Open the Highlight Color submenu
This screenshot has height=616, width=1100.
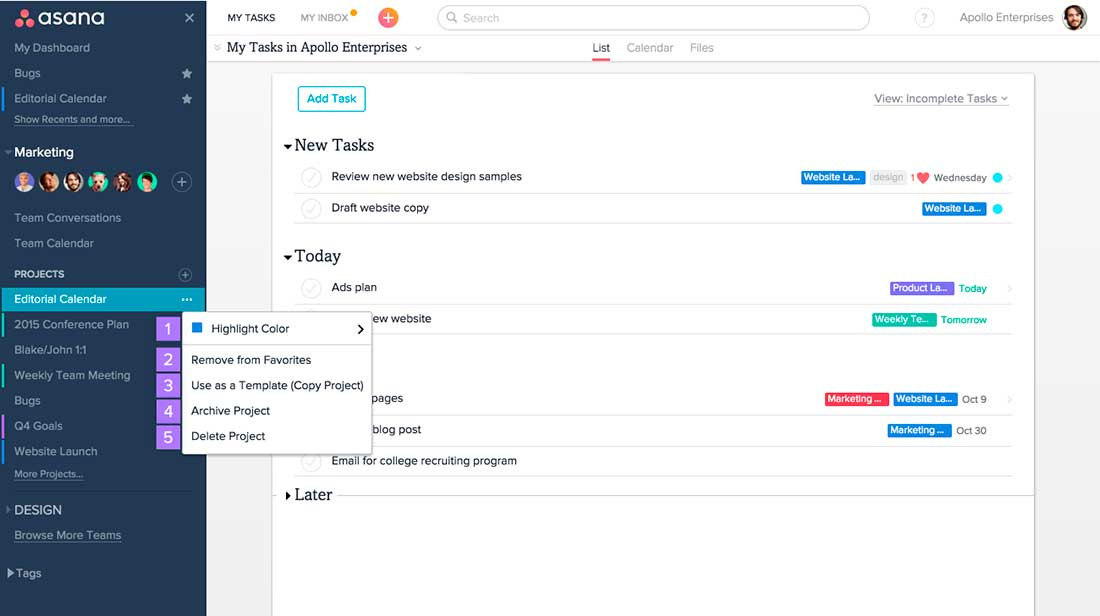(x=276, y=329)
